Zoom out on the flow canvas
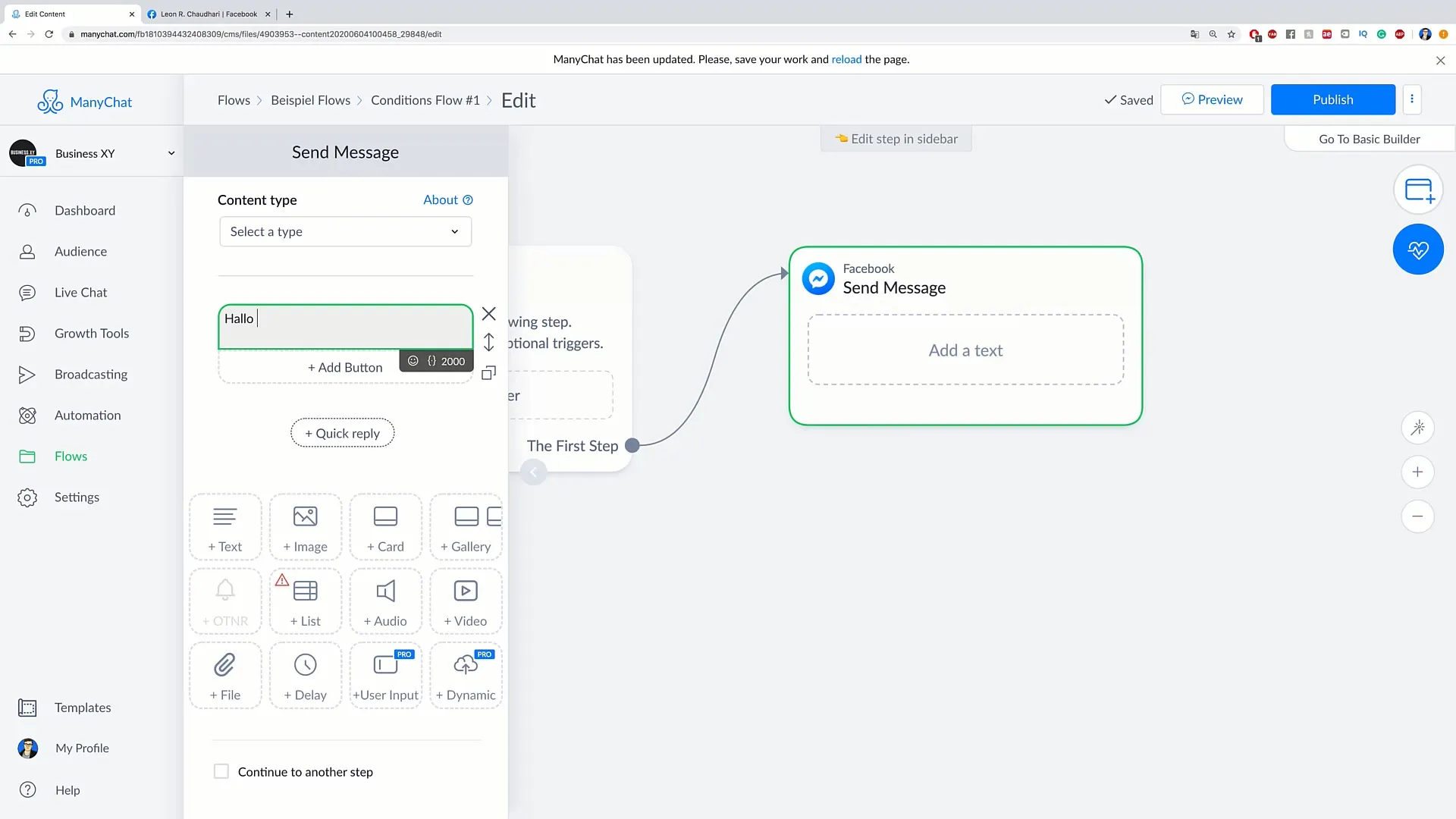The width and height of the screenshot is (1456, 819). (1417, 516)
